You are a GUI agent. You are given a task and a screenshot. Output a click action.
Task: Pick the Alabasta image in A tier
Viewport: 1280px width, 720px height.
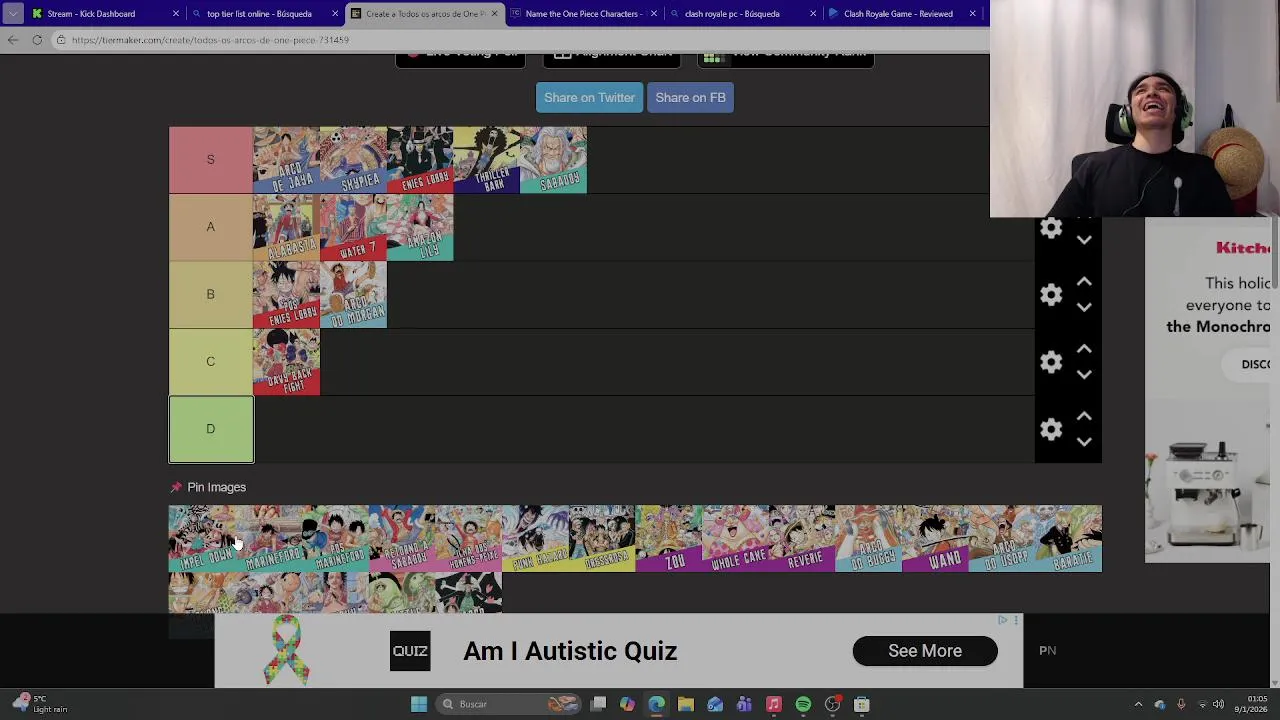pyautogui.click(x=286, y=227)
